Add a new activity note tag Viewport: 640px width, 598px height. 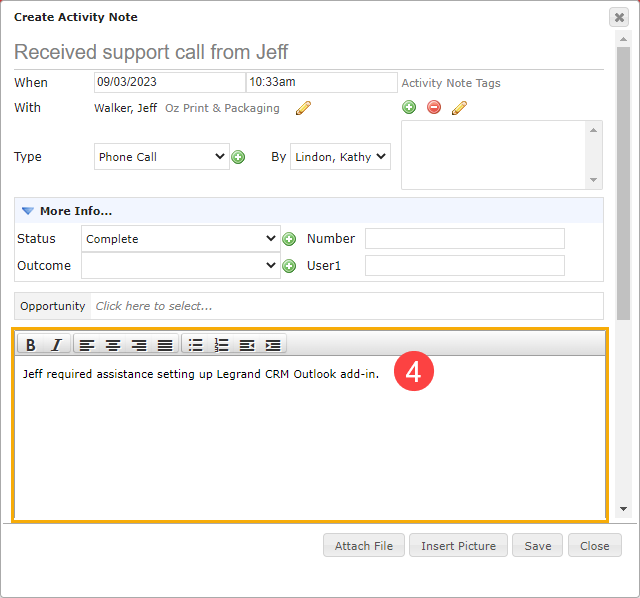coord(409,107)
